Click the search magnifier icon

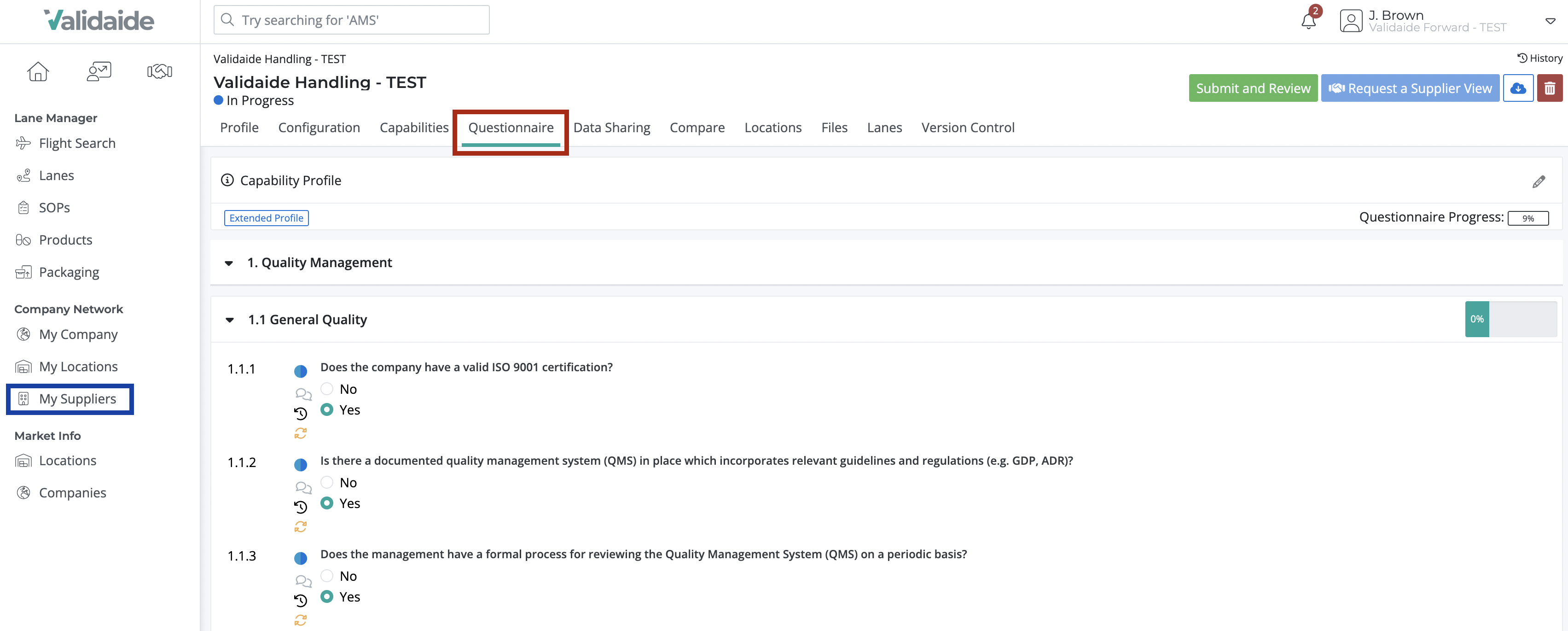pyautogui.click(x=228, y=20)
